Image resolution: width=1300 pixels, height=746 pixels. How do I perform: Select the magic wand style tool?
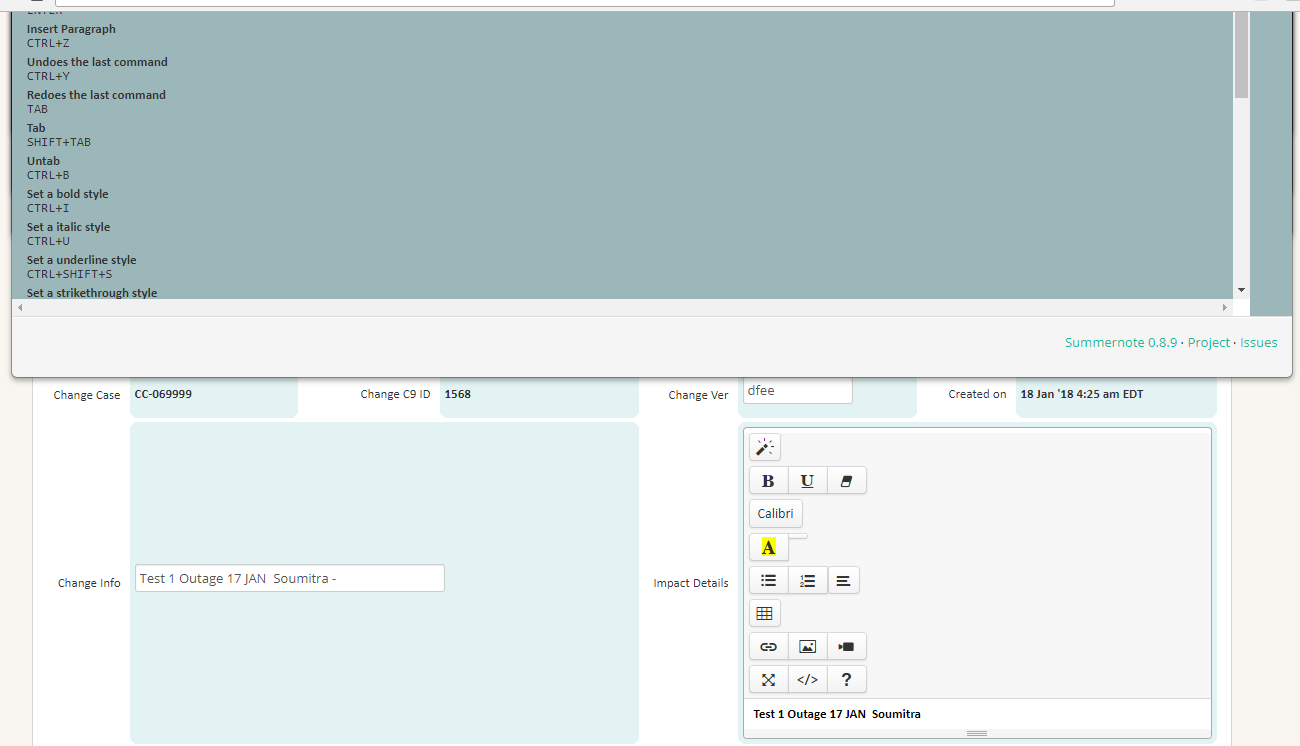764,447
